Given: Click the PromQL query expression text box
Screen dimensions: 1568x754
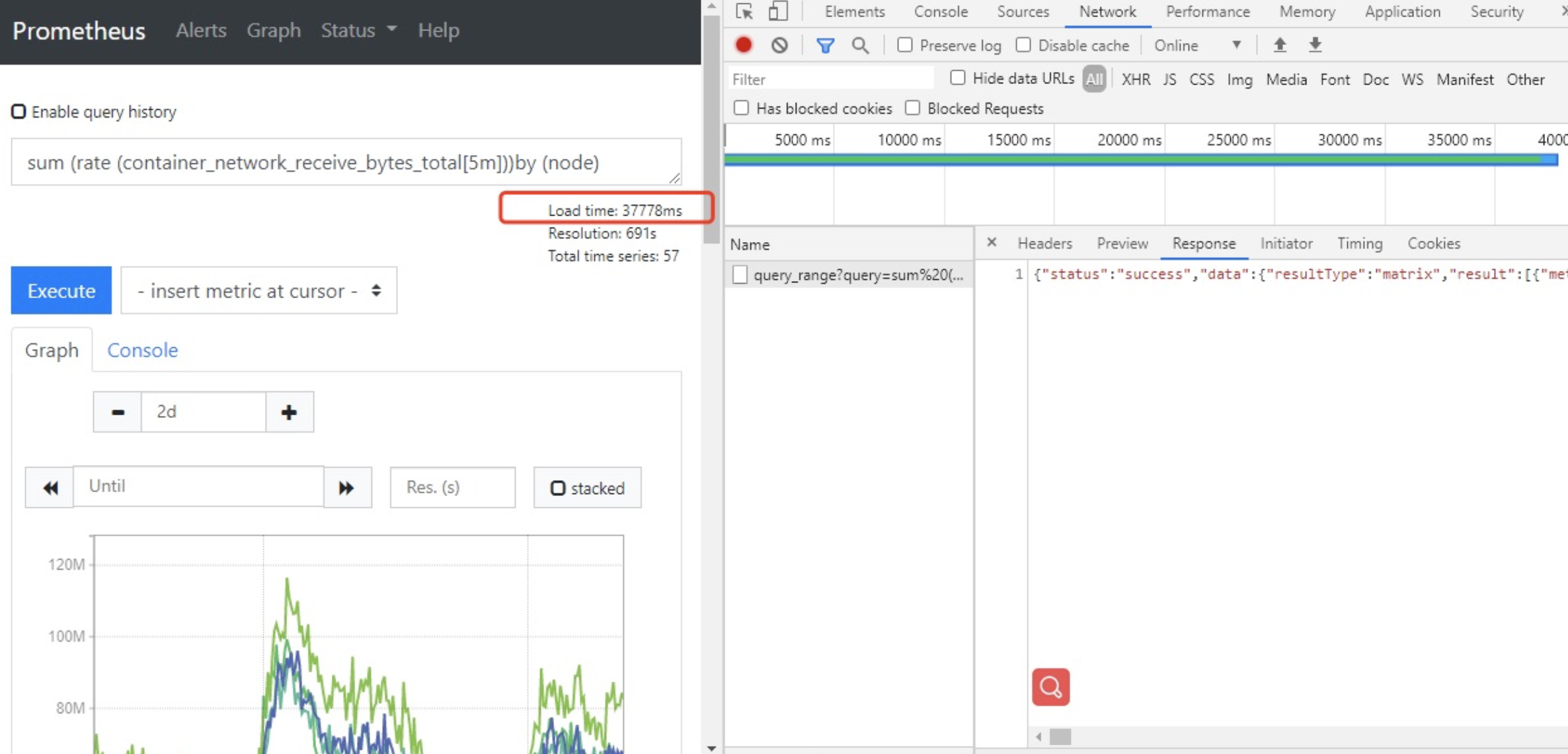Looking at the screenshot, I should [346, 162].
